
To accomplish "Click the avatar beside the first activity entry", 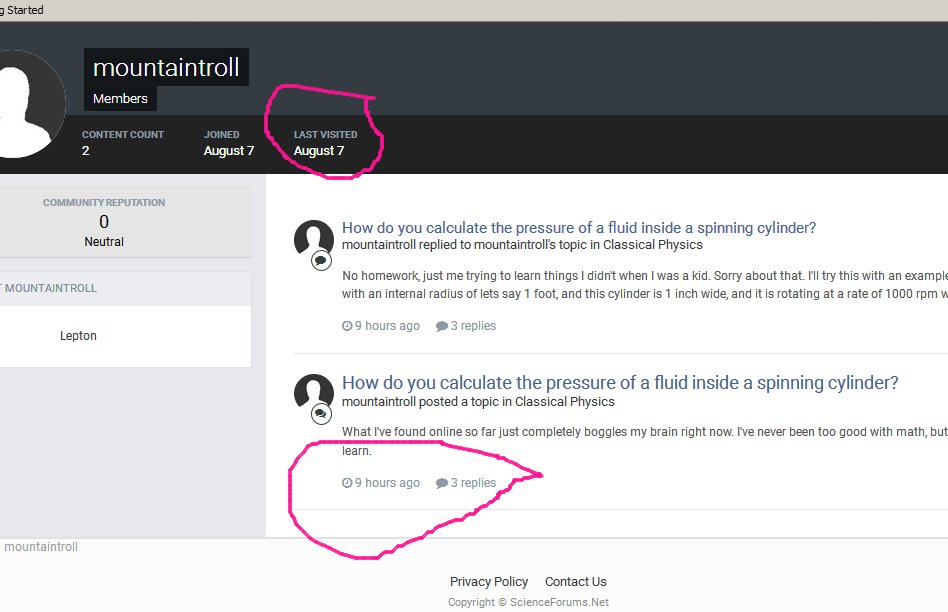I will pyautogui.click(x=313, y=239).
